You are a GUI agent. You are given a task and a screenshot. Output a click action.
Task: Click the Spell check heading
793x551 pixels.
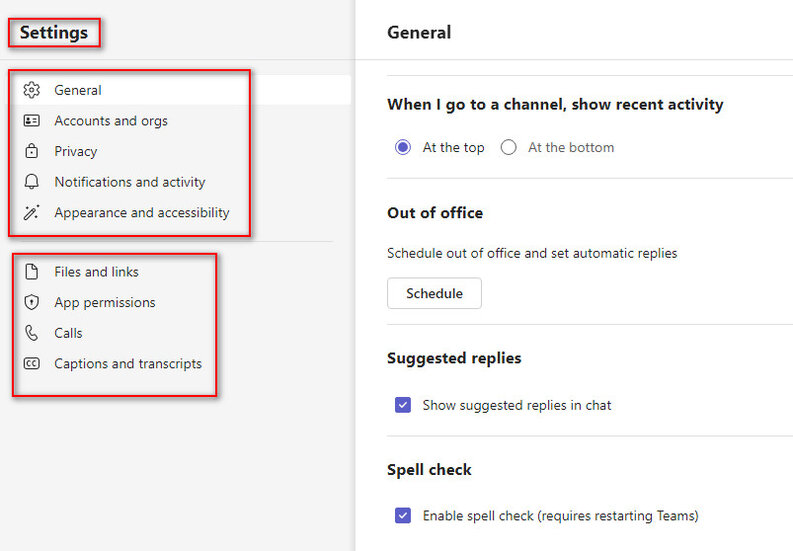pyautogui.click(x=429, y=470)
